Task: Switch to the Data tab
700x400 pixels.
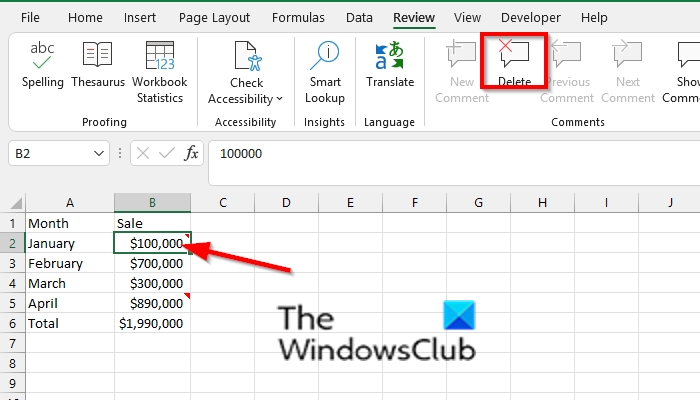Action: [359, 18]
